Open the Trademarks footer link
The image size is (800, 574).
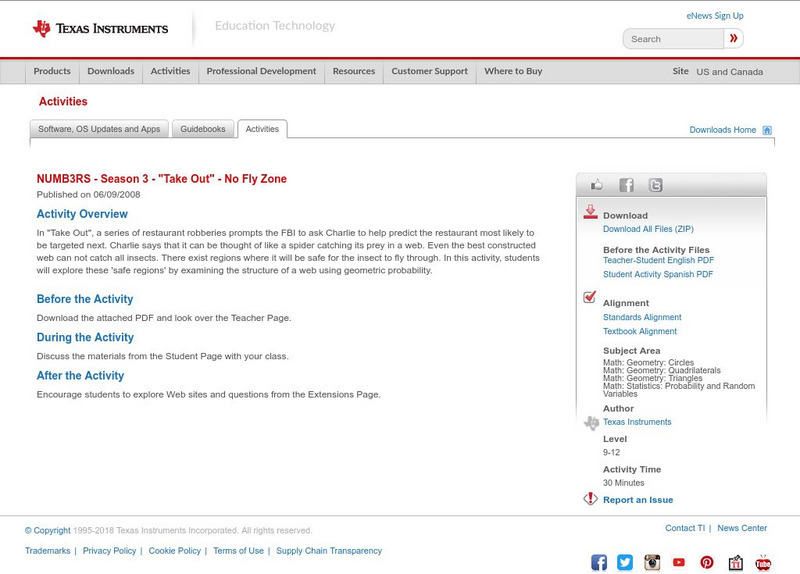point(47,551)
